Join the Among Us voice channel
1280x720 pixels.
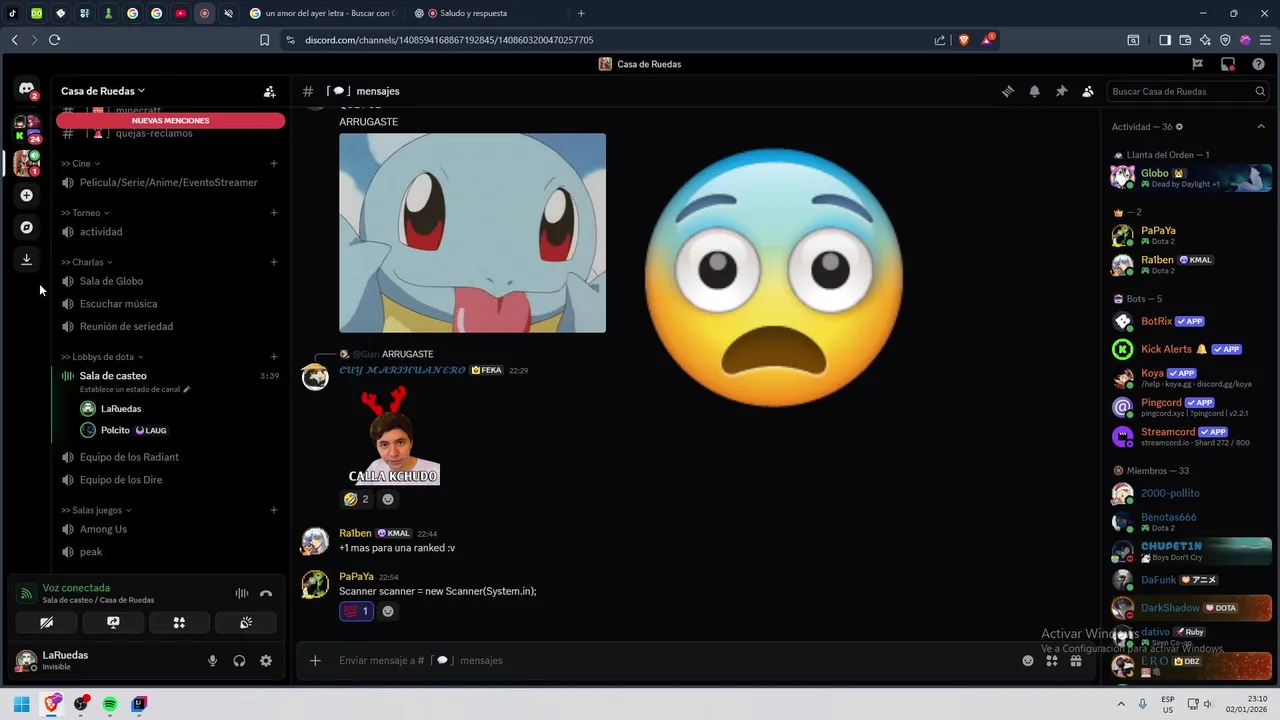pos(170,529)
